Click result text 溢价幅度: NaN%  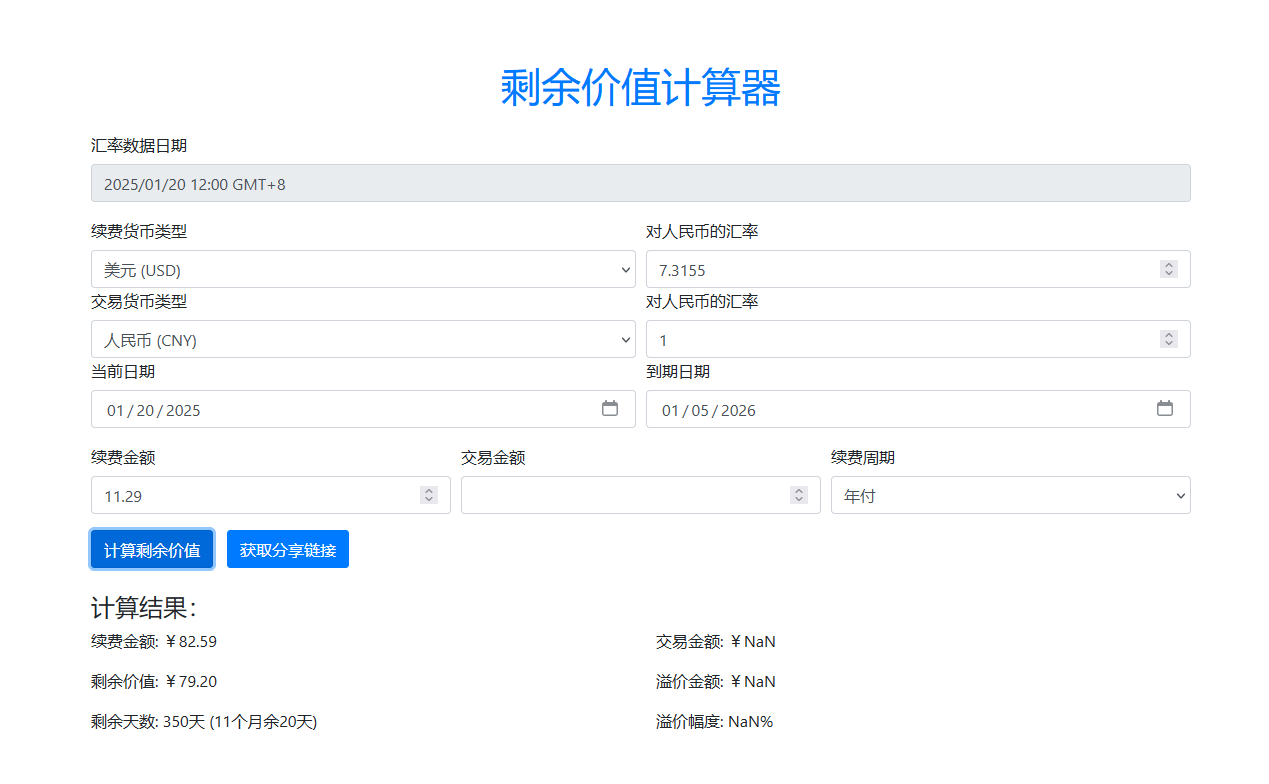715,721
